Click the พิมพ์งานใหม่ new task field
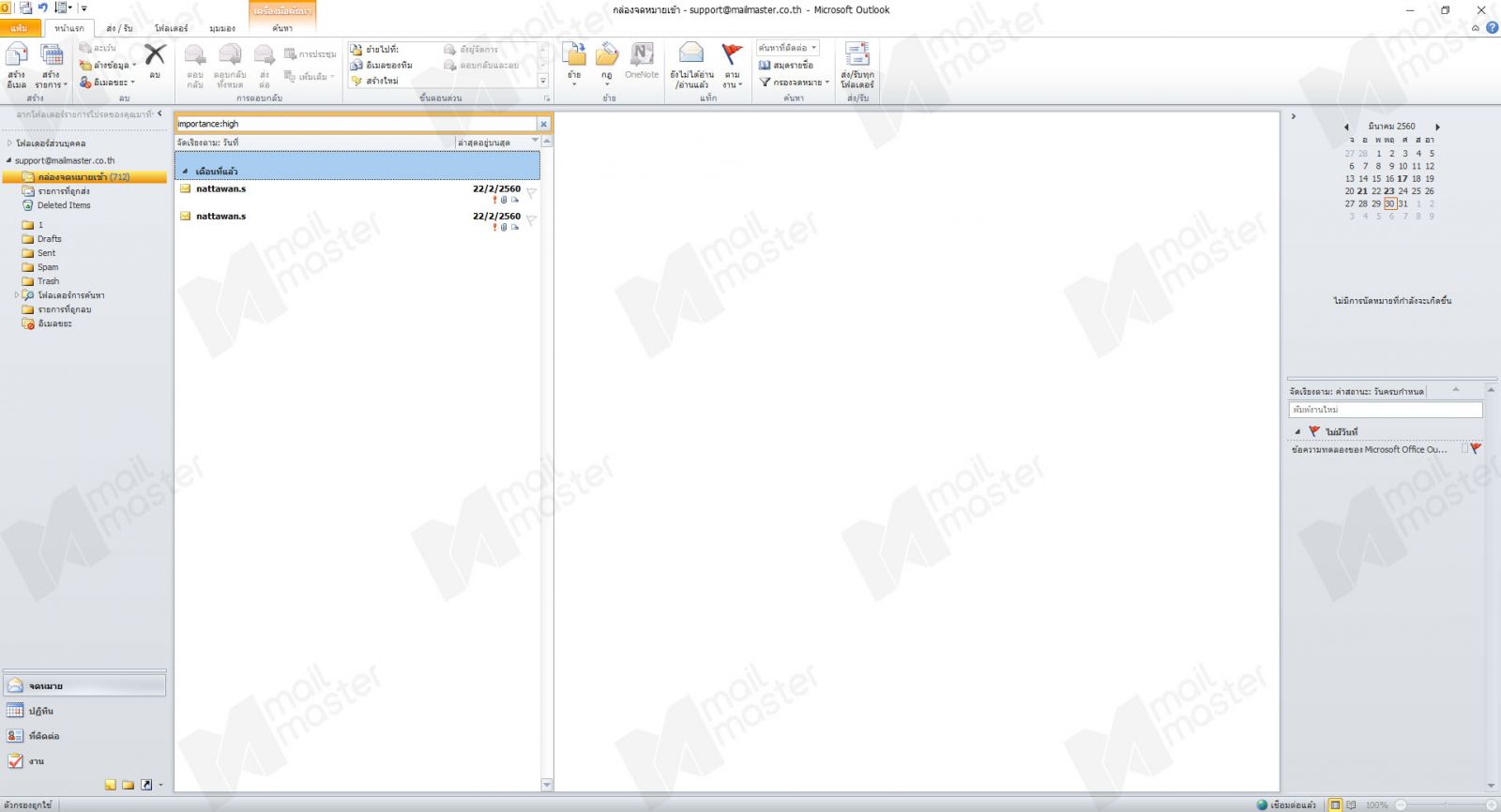 pyautogui.click(x=1385, y=410)
